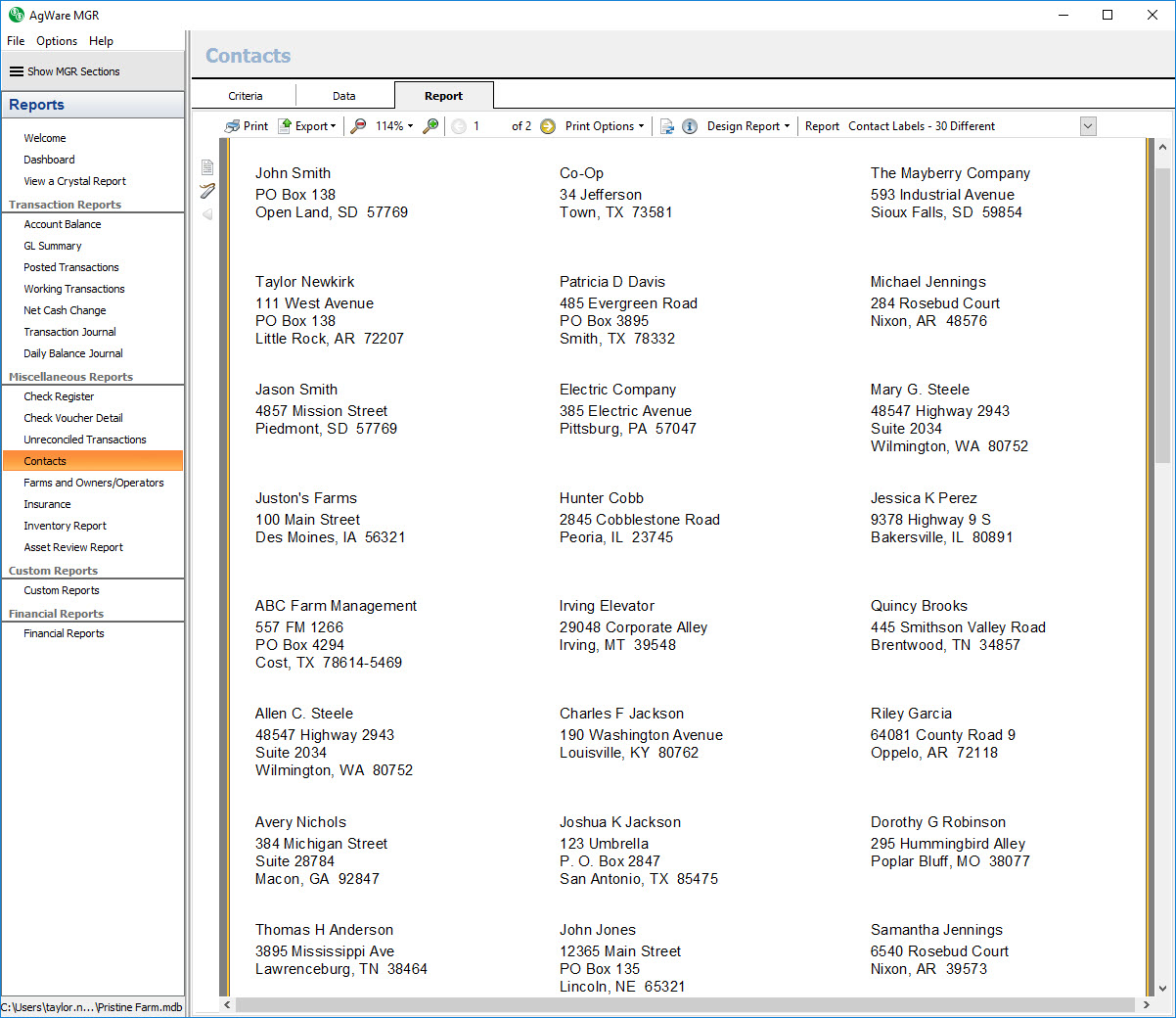The height and width of the screenshot is (1018, 1176).
Task: Click the page icon in left margin
Action: click(207, 167)
